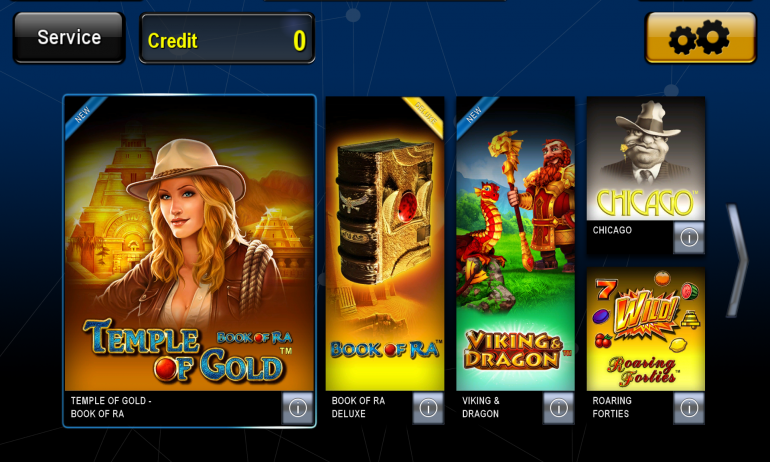770x462 pixels.
Task: Click the NEW ribbon on Temple of Gold
Action: point(83,114)
